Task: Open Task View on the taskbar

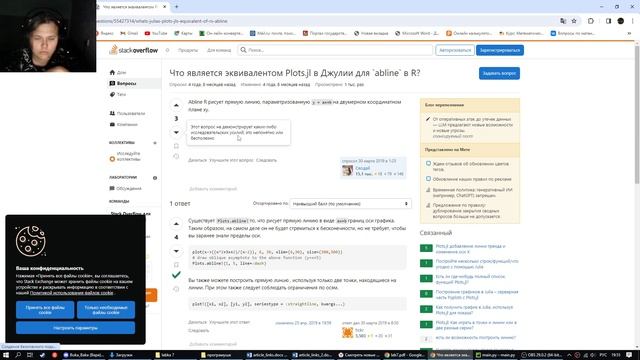Action: click(x=30, y=355)
